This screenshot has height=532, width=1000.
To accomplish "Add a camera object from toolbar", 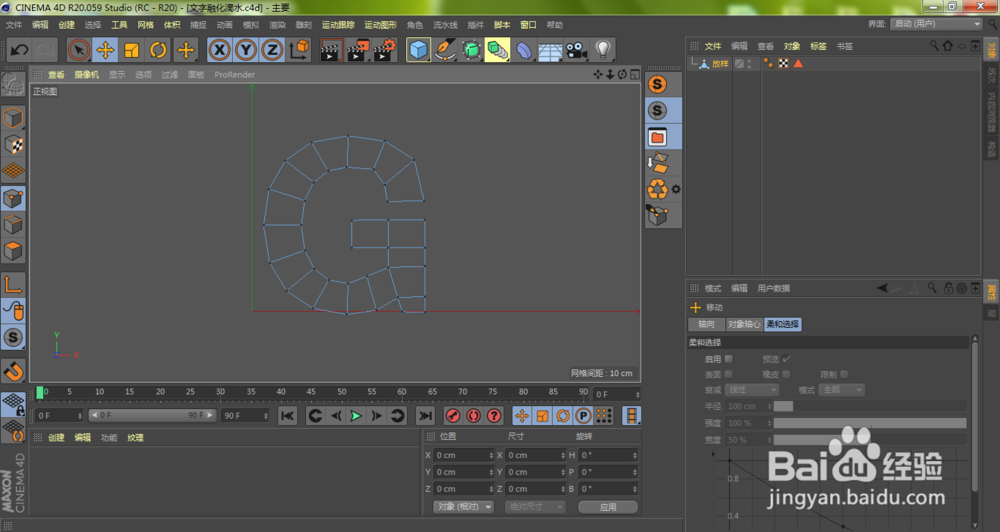I will 576,49.
